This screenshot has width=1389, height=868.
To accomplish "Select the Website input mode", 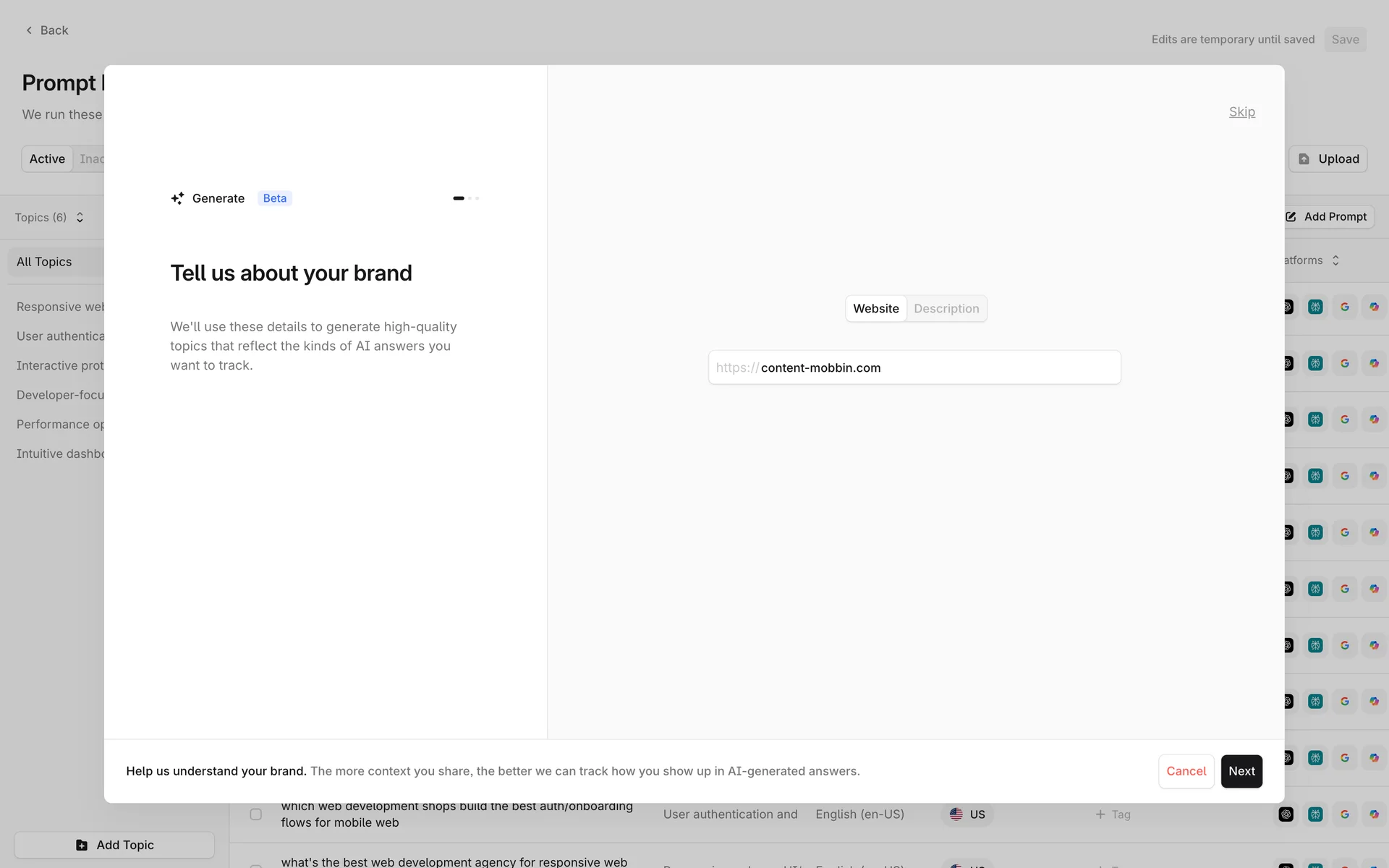I will (875, 309).
